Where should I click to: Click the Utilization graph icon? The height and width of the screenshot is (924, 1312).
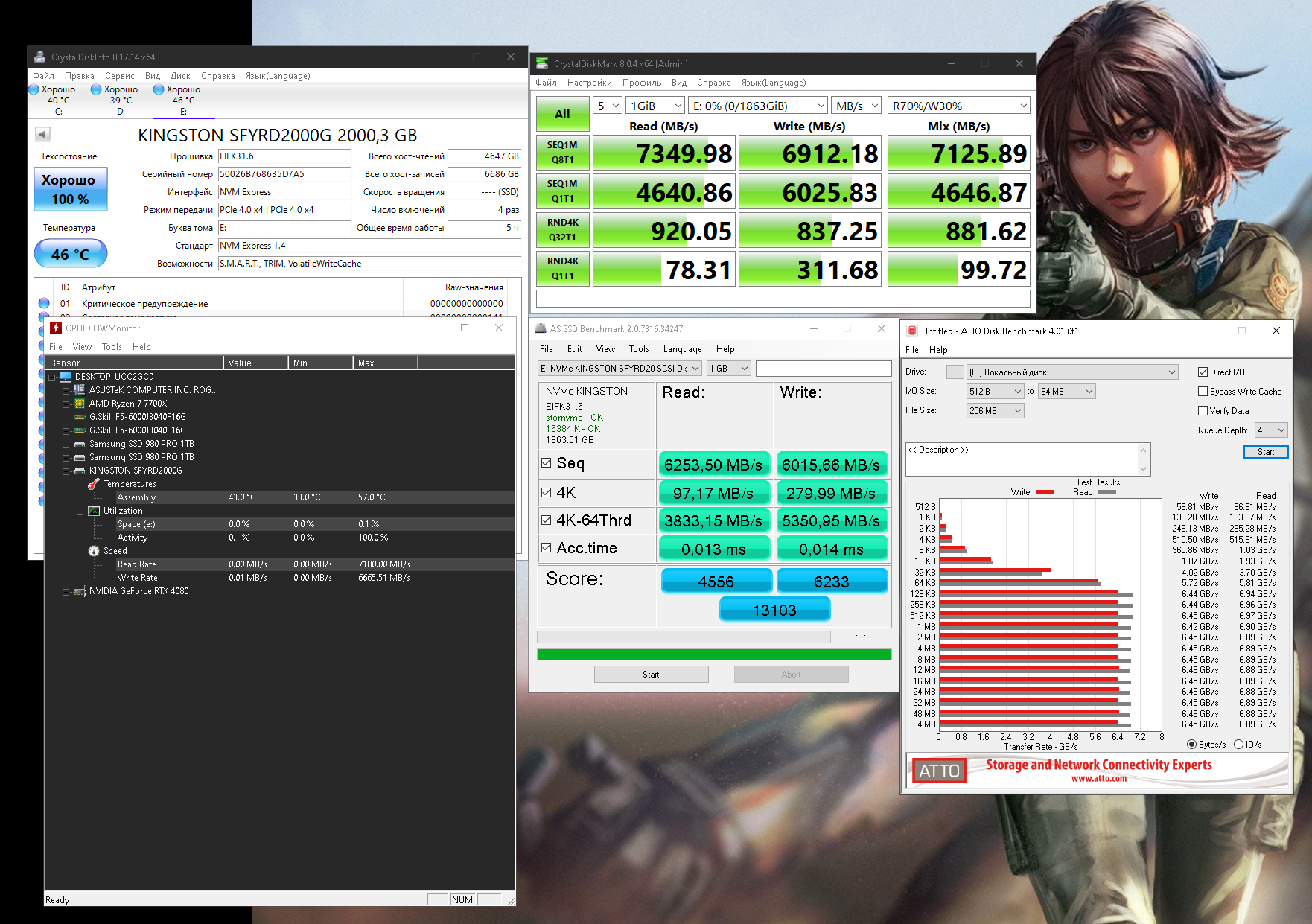click(x=94, y=511)
